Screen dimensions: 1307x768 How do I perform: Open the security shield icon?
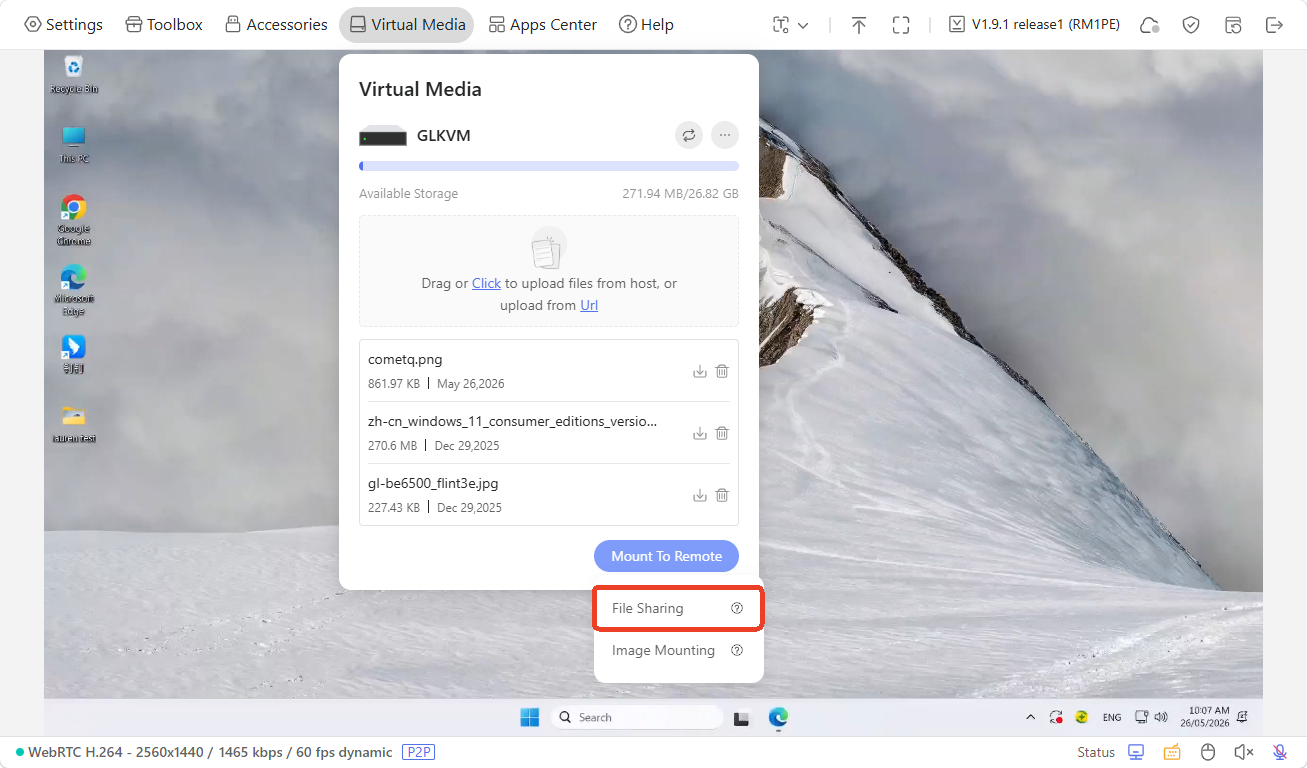pos(1191,25)
